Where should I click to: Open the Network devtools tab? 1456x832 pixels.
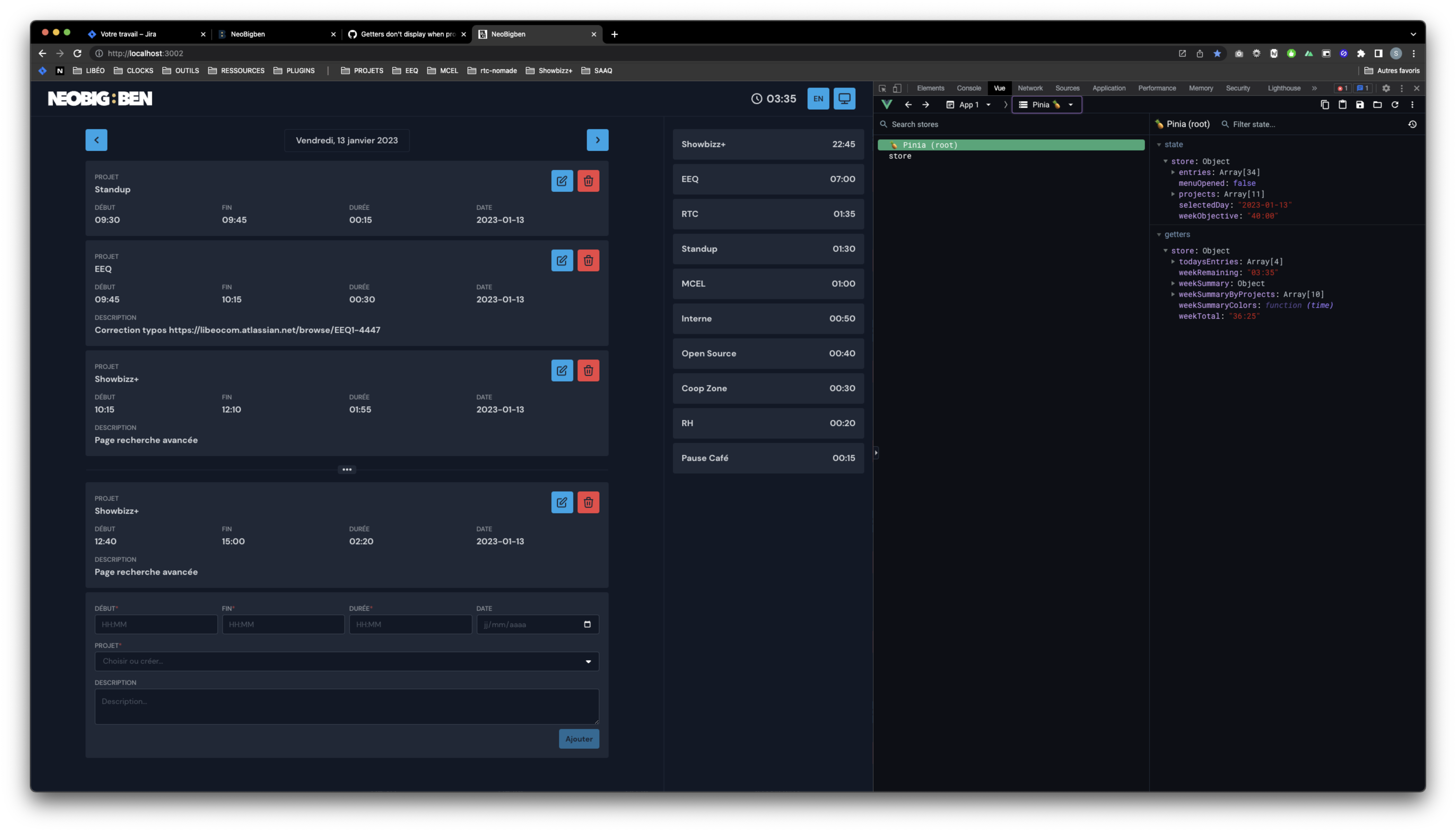coord(1030,88)
